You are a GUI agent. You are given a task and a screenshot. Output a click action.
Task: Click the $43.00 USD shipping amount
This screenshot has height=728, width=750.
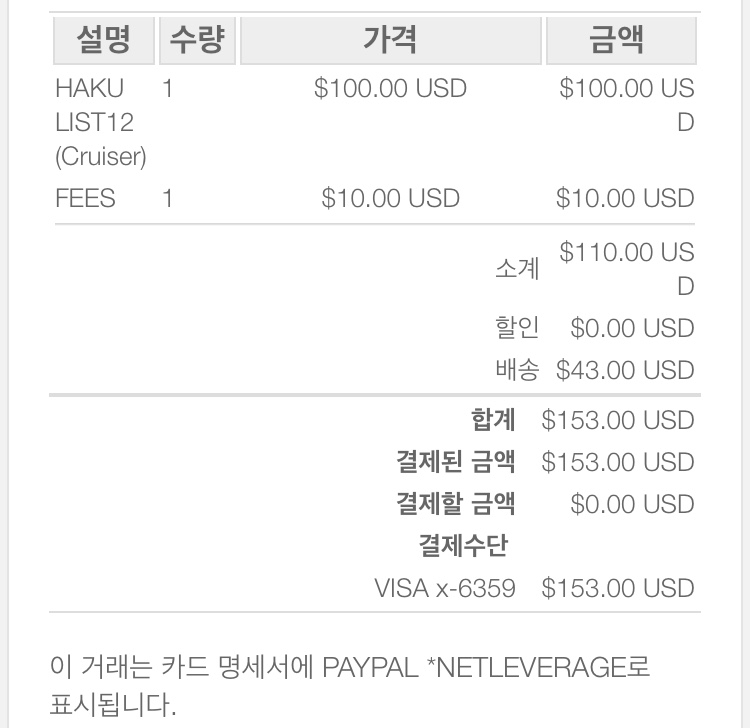coord(625,370)
